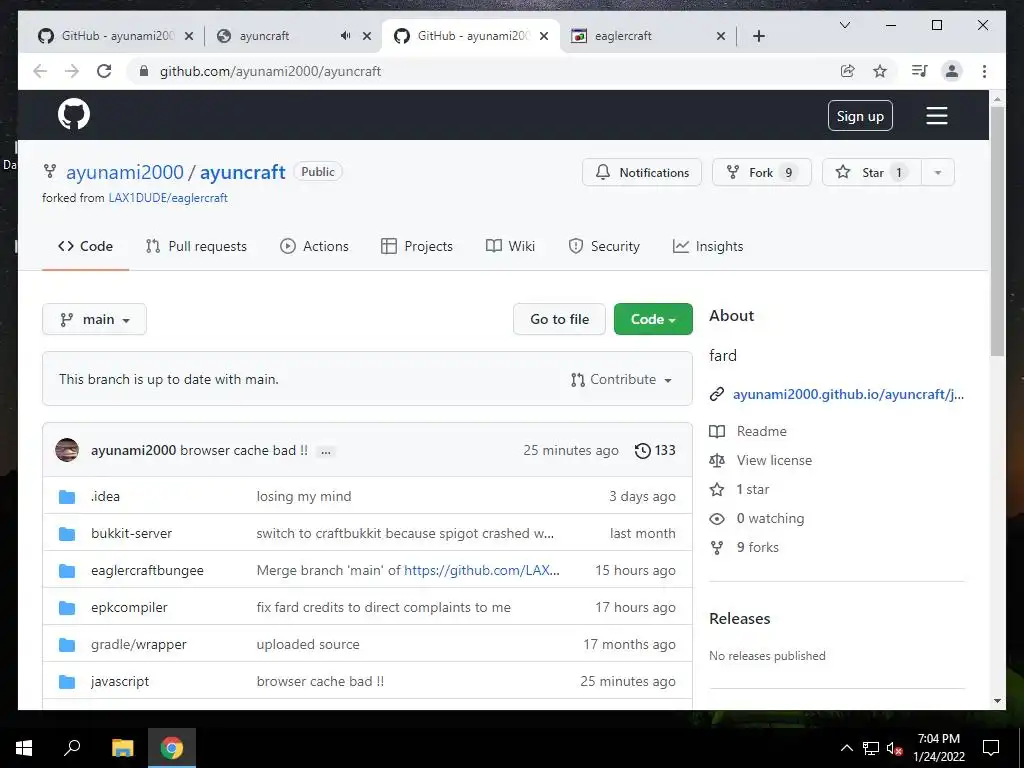Open commit history clock icon showing 133
The width and height of the screenshot is (1024, 768).
(655, 451)
